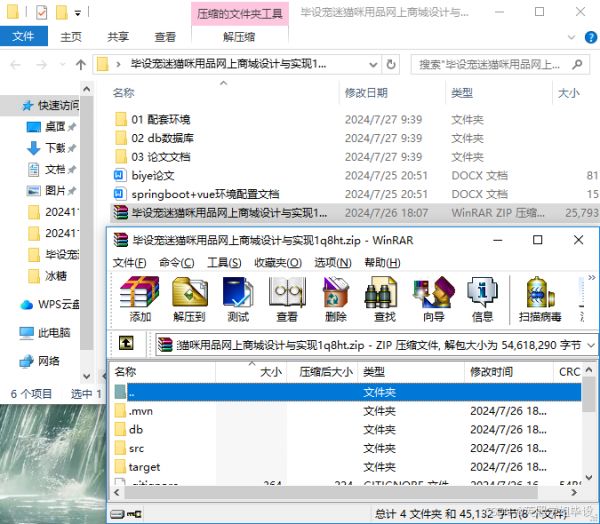Click the 删除 (Delete) toolbar icon
Screen dimensions: 600x524
(x=336, y=299)
